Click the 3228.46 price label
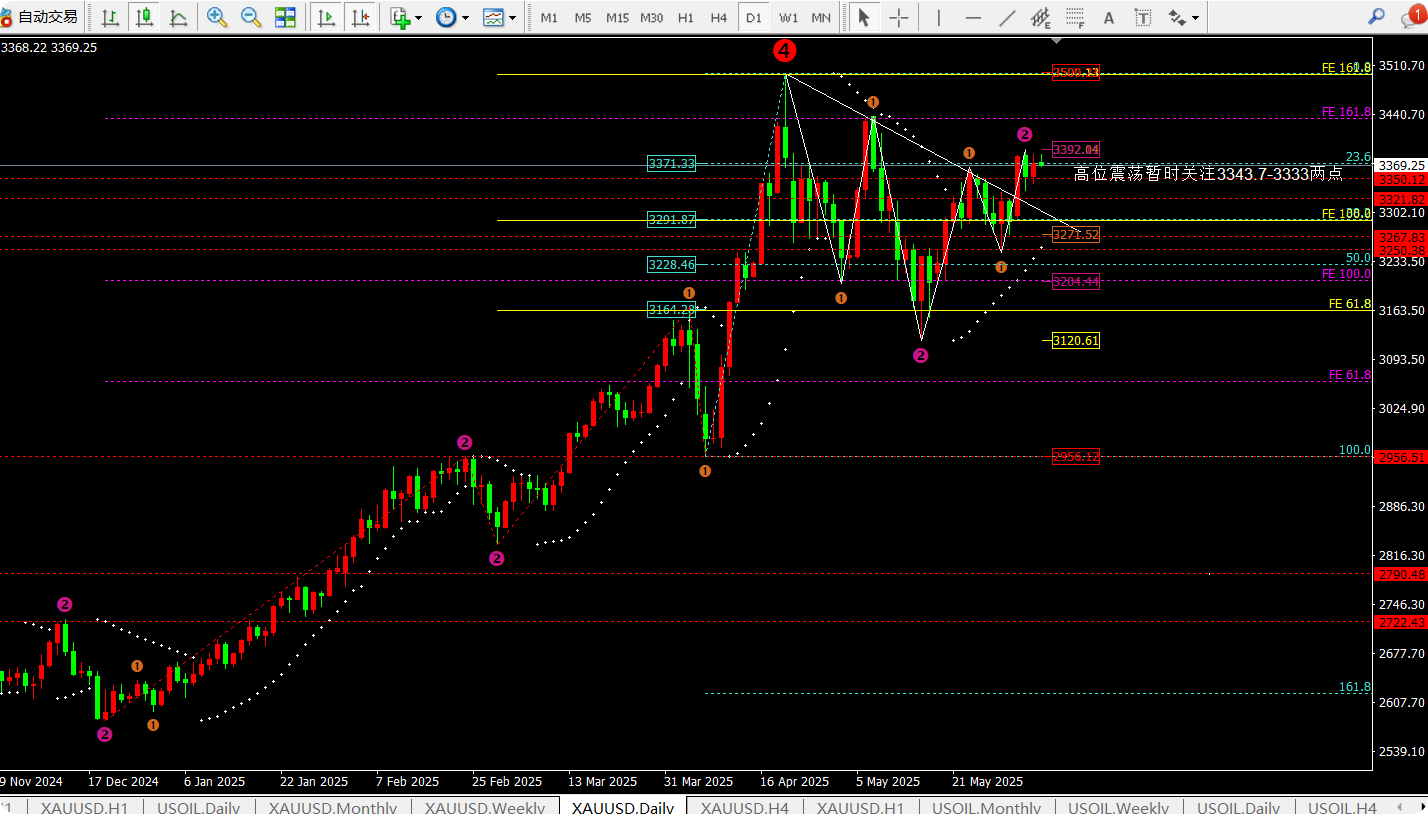 tap(671, 265)
